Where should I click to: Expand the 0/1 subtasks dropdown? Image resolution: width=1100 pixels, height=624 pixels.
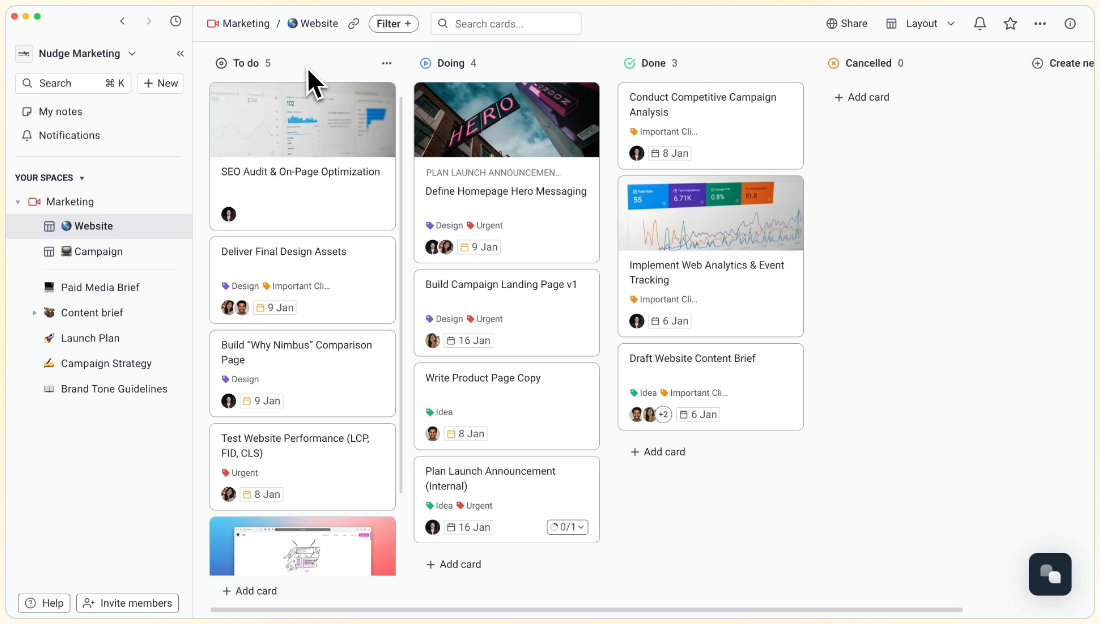[x=567, y=527]
